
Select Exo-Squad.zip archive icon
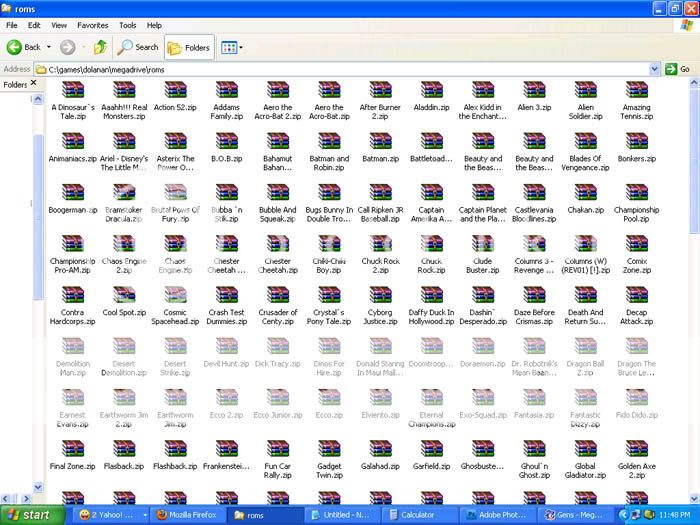pyautogui.click(x=483, y=397)
